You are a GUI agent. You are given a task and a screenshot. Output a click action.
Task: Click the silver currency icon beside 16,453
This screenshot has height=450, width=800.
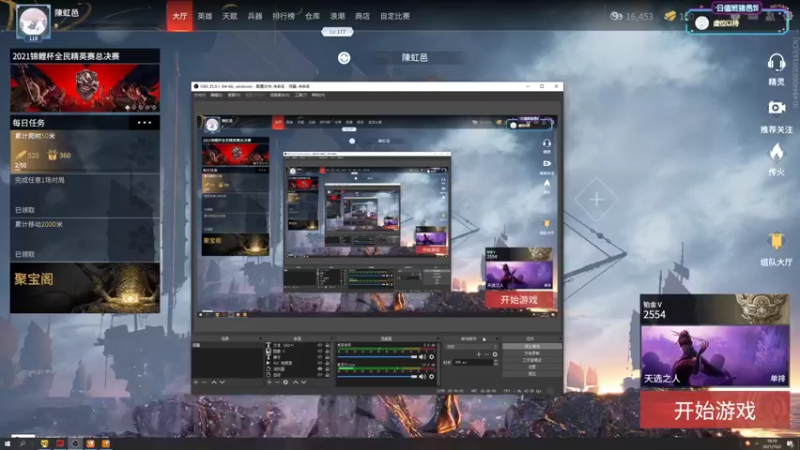[x=616, y=16]
